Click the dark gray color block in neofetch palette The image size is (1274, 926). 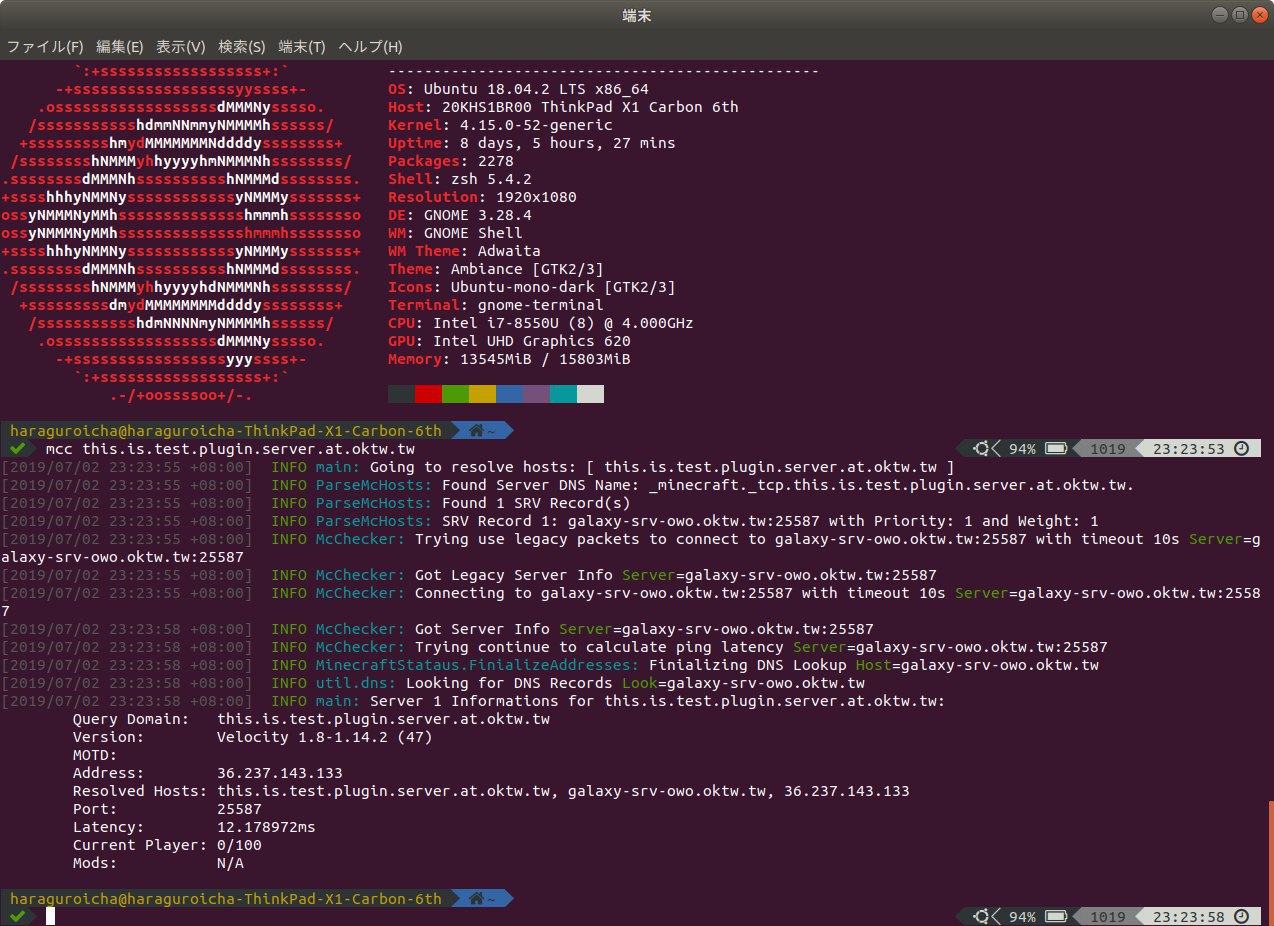click(x=401, y=394)
